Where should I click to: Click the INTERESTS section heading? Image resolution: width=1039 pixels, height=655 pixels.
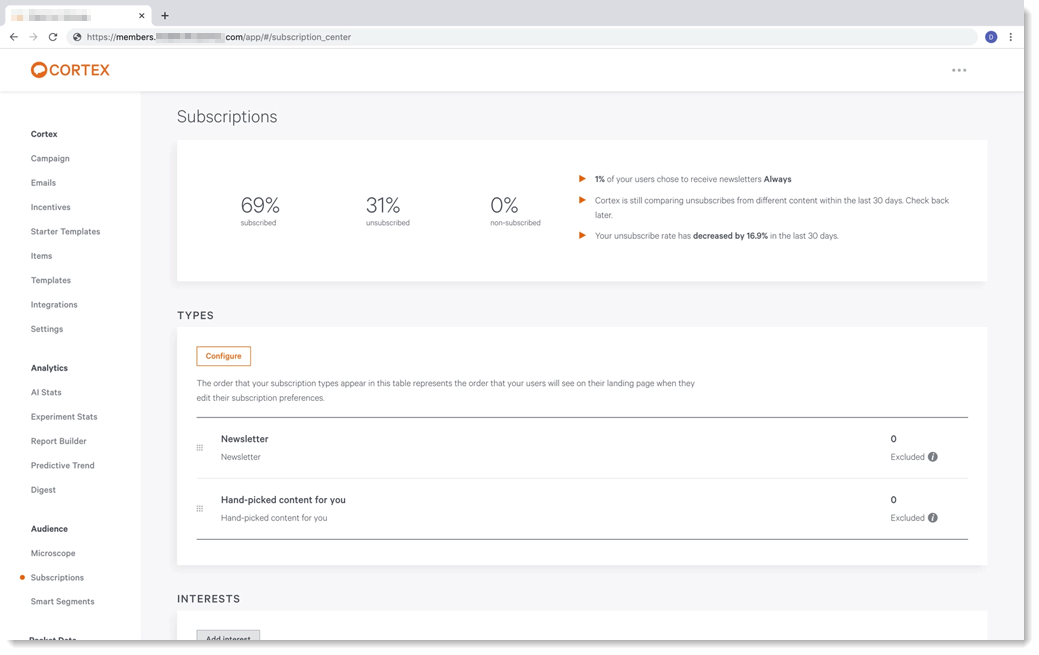[x=209, y=599]
